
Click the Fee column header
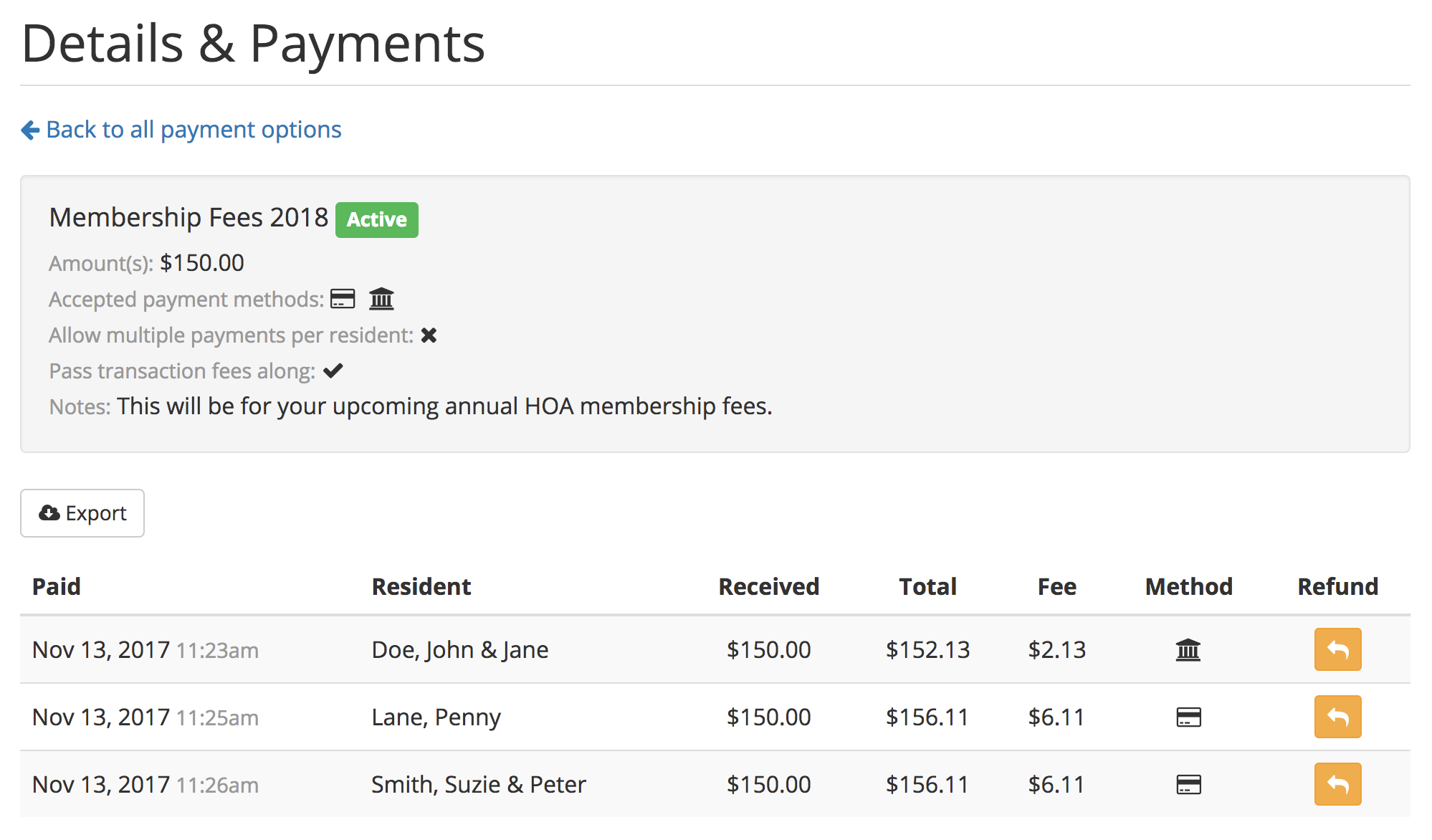[1056, 586]
